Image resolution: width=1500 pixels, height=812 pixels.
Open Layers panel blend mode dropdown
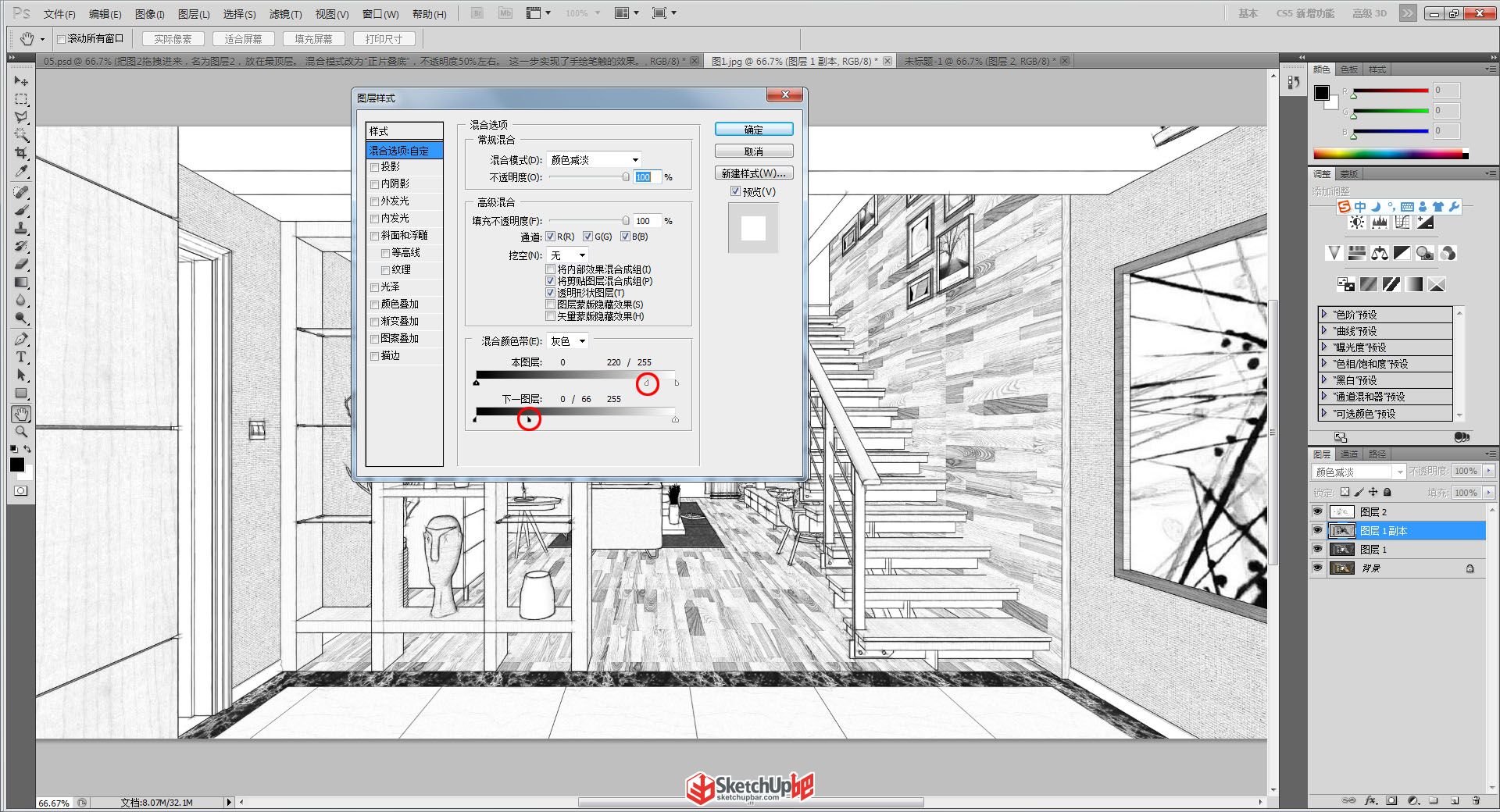[1358, 472]
